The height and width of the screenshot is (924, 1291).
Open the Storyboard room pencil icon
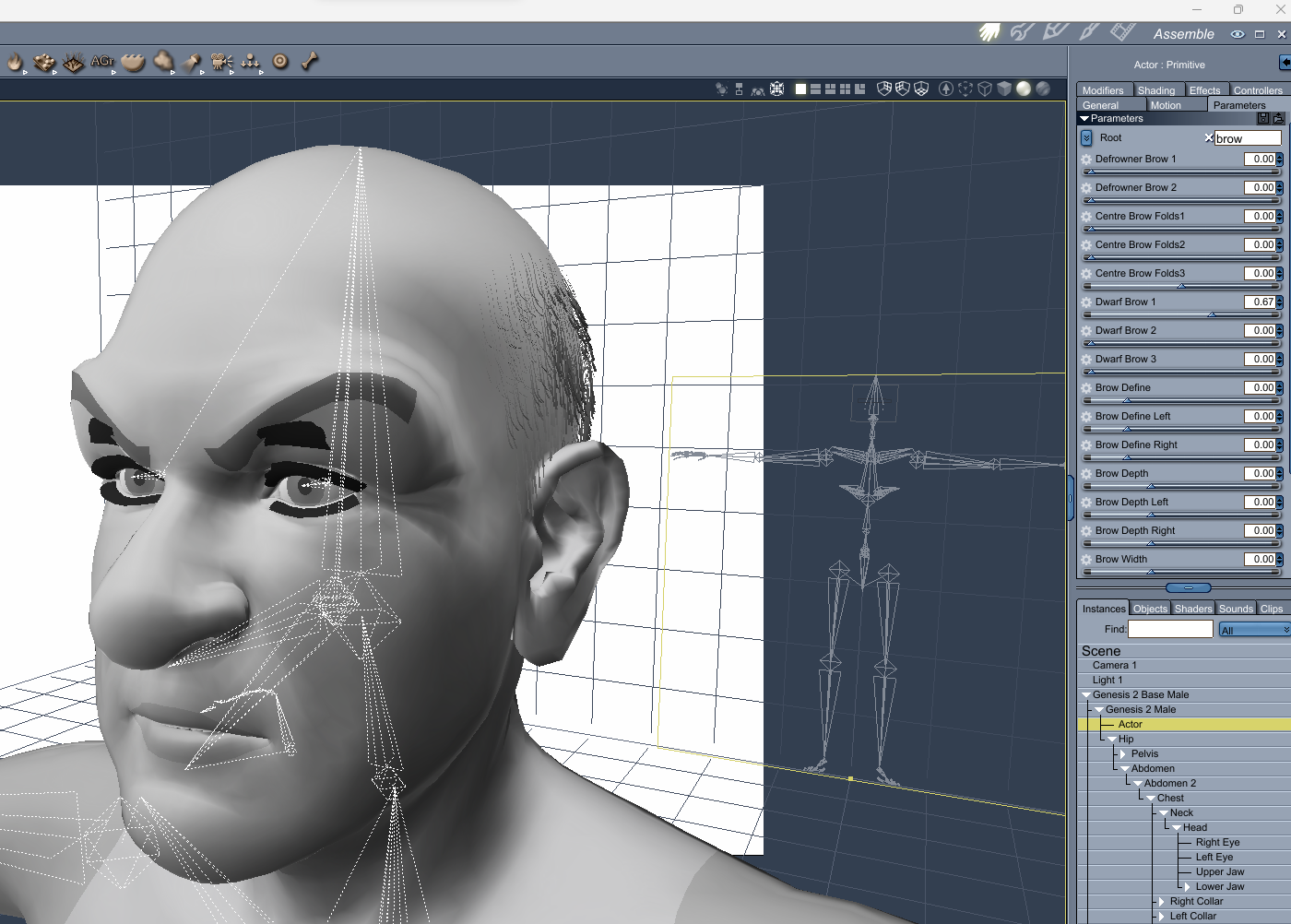[1055, 33]
